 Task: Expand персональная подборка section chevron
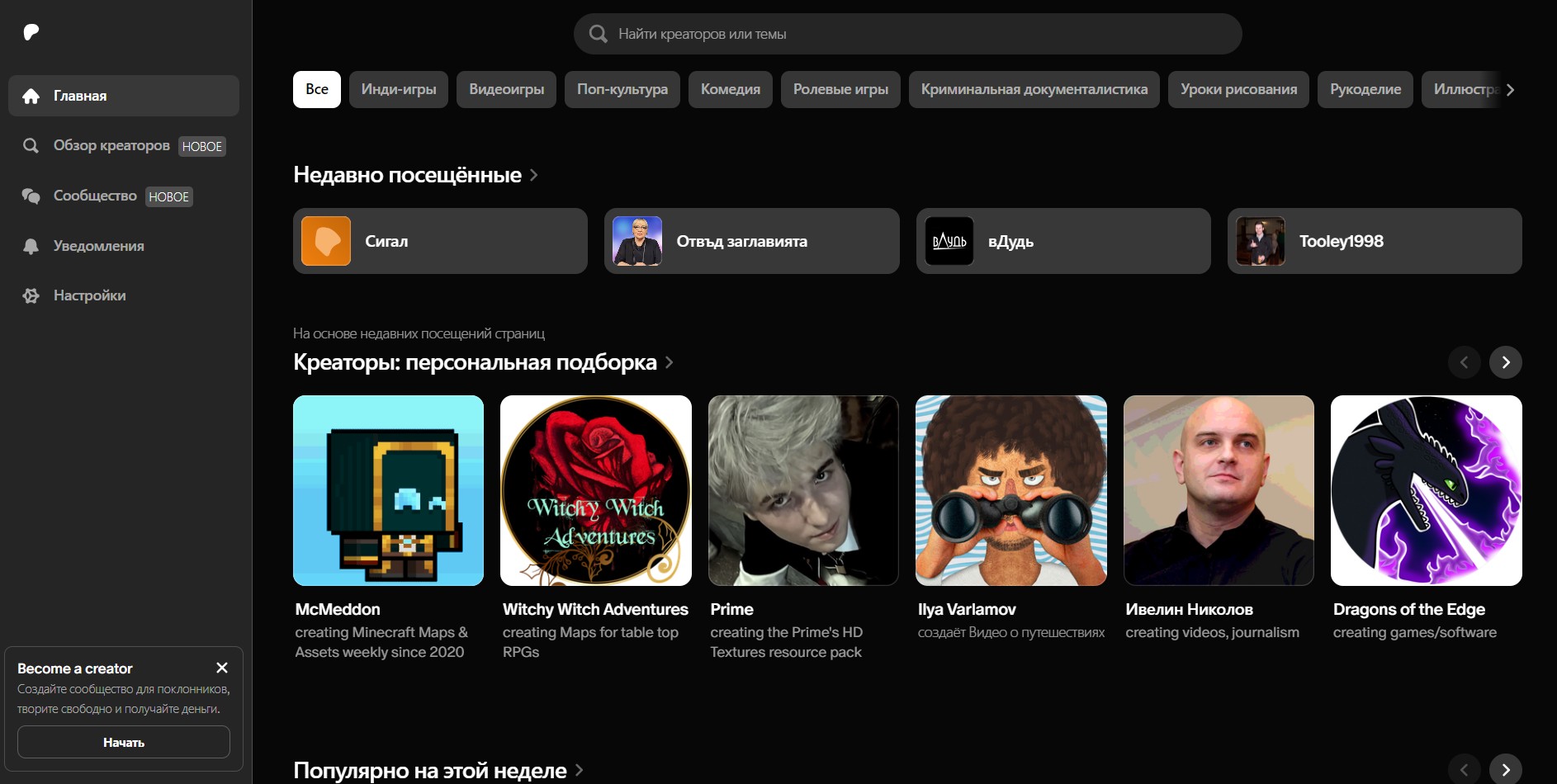coord(670,362)
